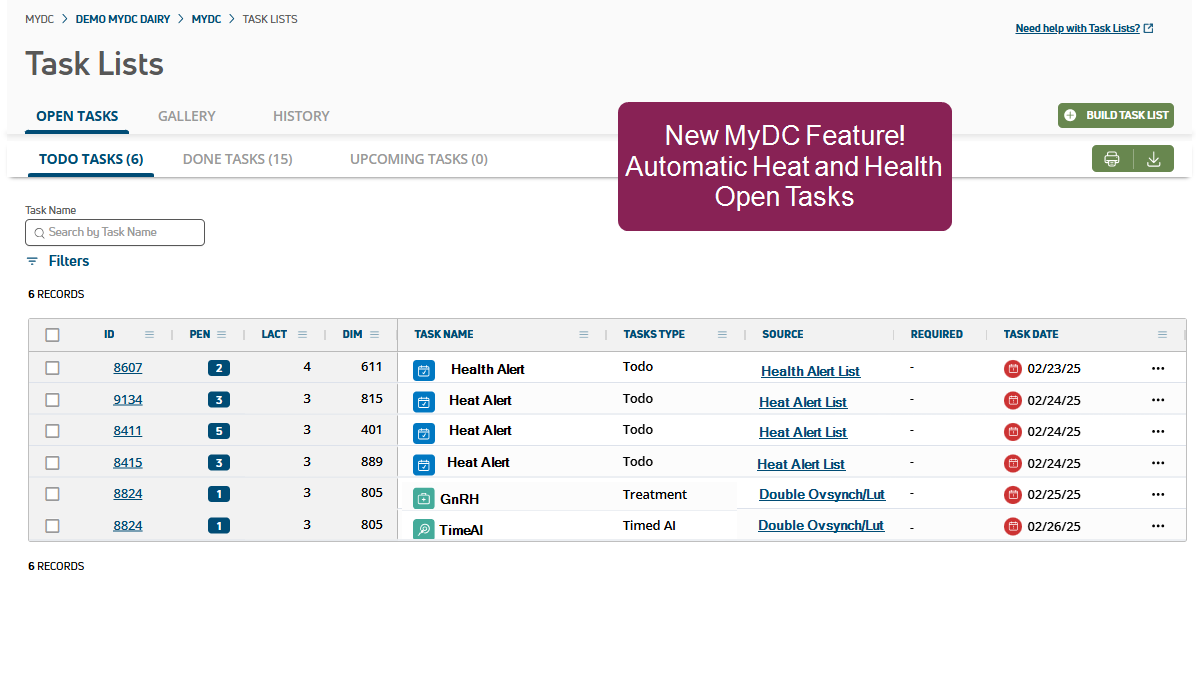Click the Health Alert task icon

click(x=424, y=371)
